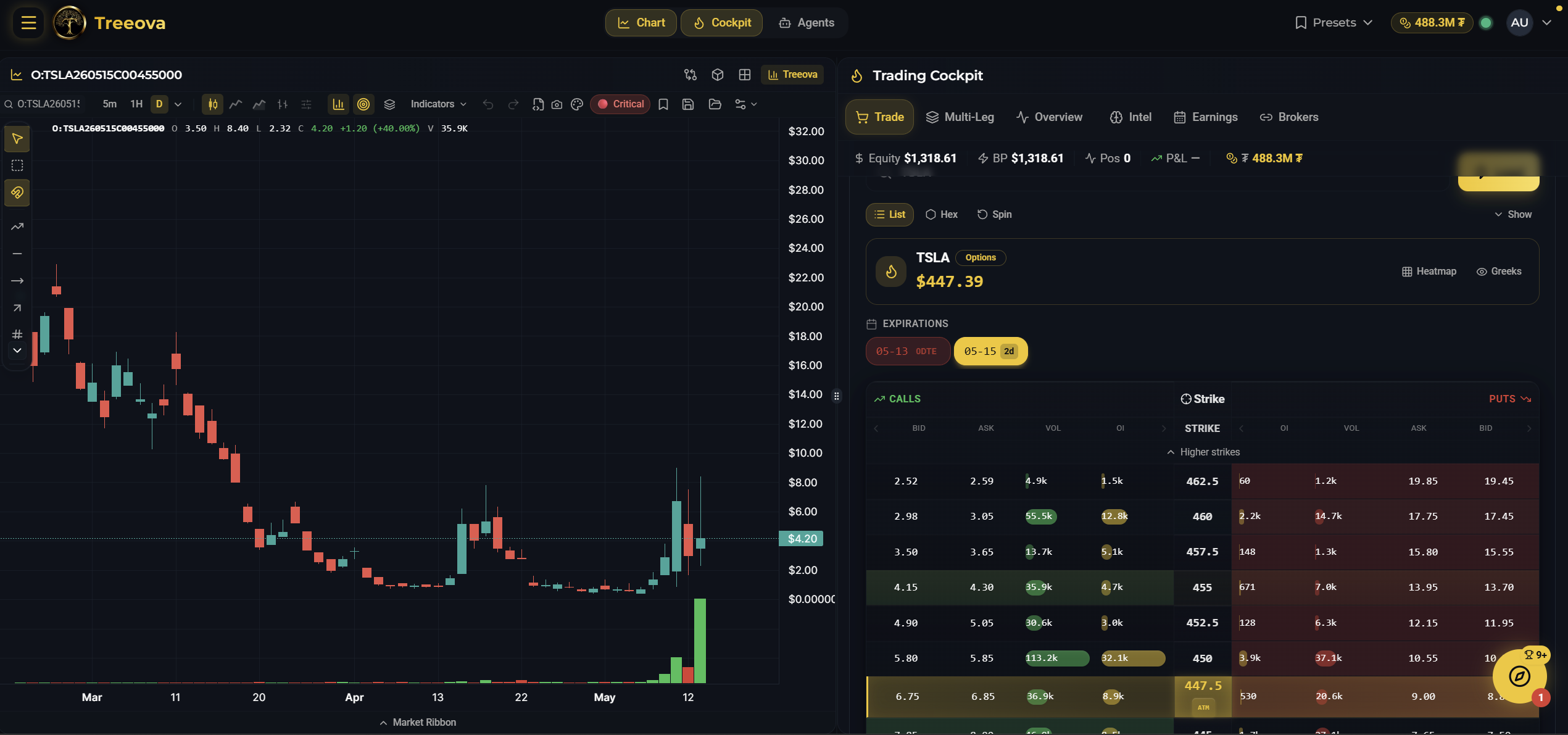Show the option Greeks
This screenshot has width=1568, height=735.
1499,272
